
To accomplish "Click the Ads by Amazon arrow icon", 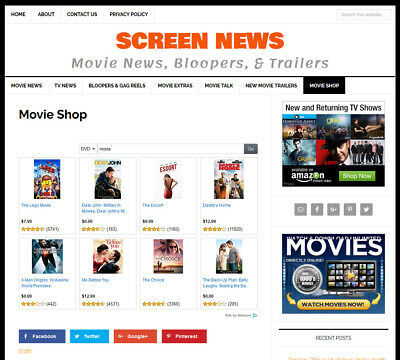I will pyautogui.click(x=255, y=315).
